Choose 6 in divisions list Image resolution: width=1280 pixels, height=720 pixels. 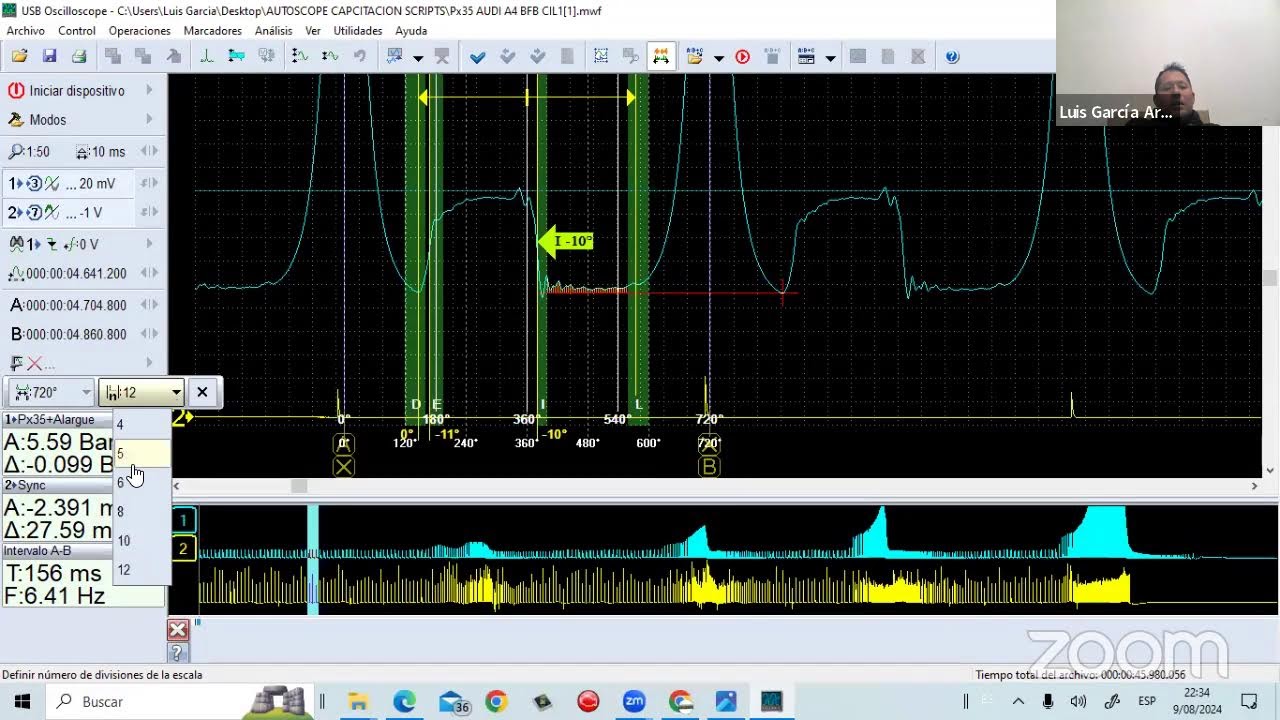[x=141, y=482]
